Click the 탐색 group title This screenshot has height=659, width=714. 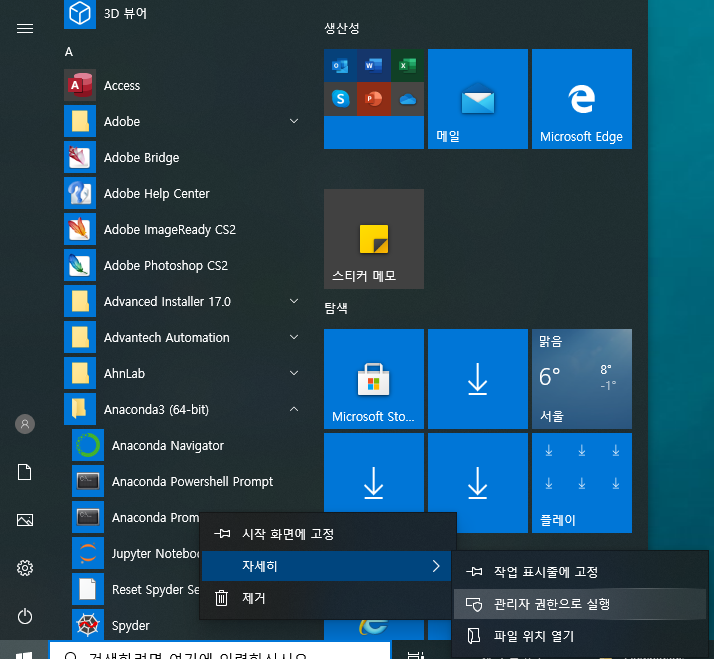(x=336, y=308)
